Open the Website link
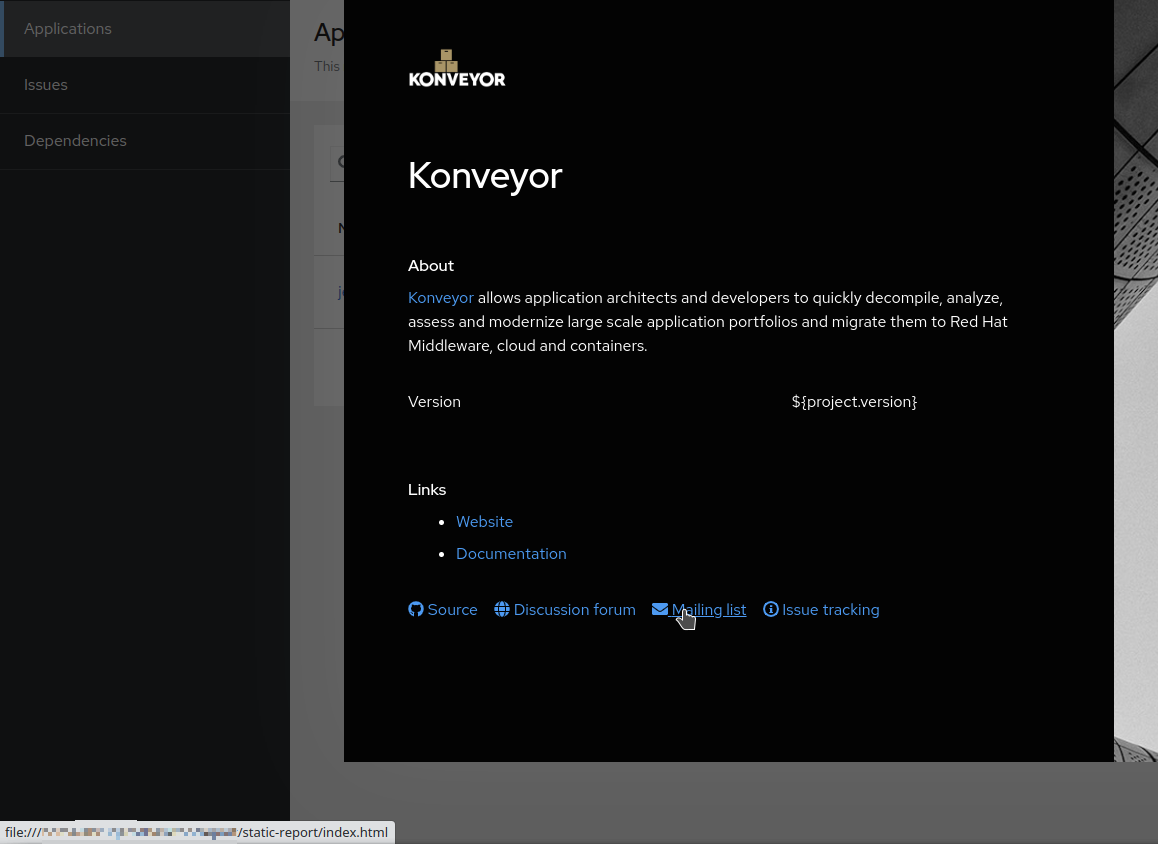This screenshot has height=844, width=1158. point(484,521)
